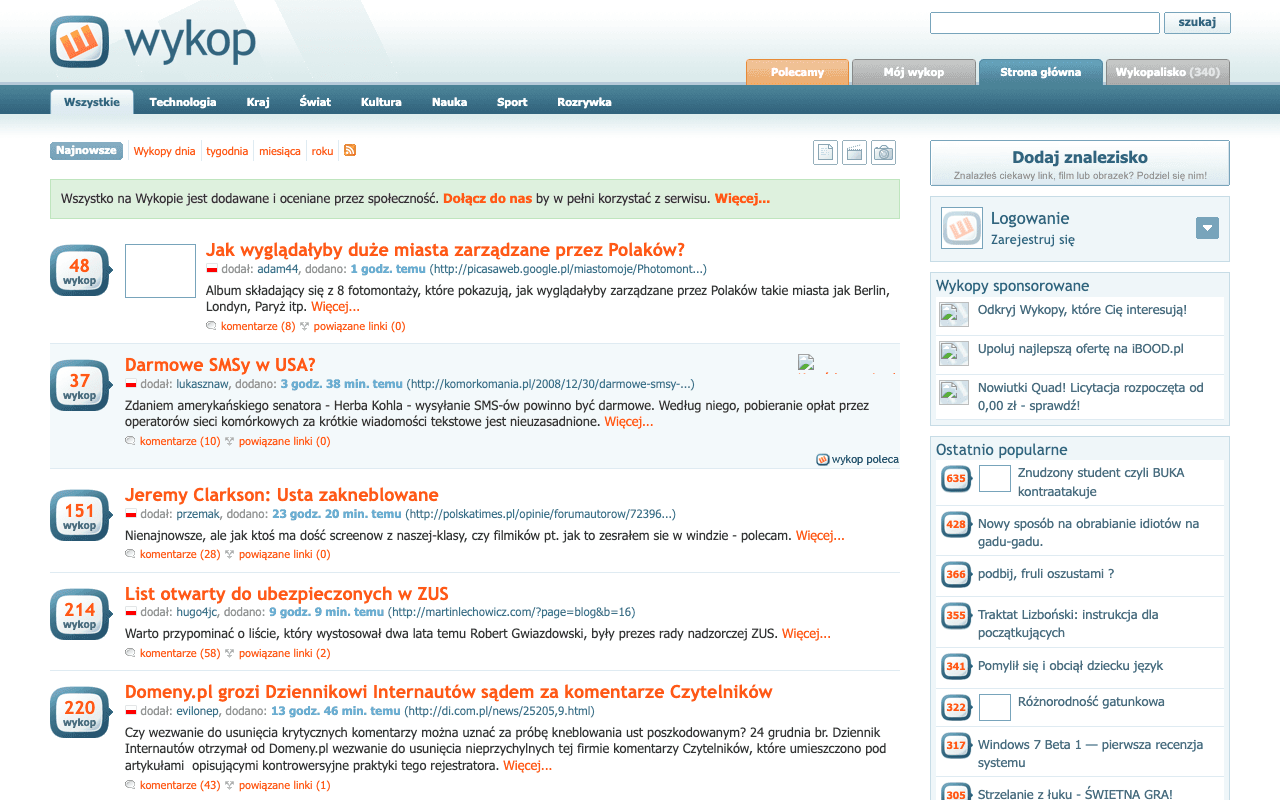The image size is (1280, 800).
Task: Click the 48 wykop vote badge
Action: coord(80,271)
